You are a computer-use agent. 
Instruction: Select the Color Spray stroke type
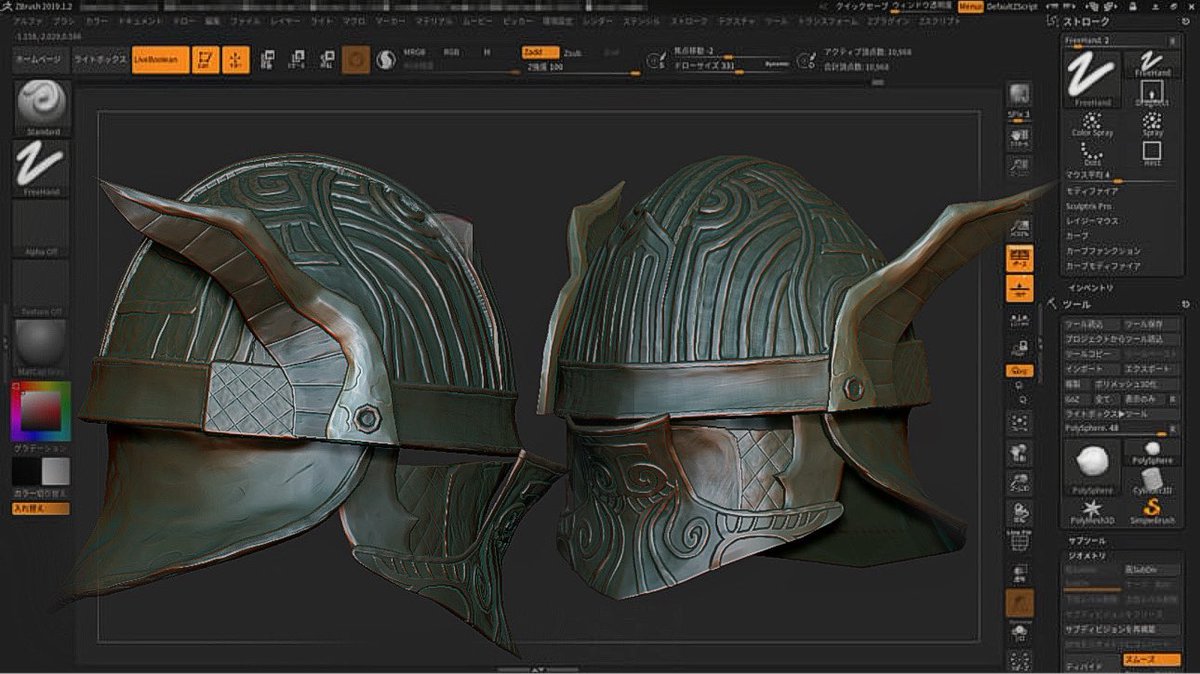[1093, 122]
